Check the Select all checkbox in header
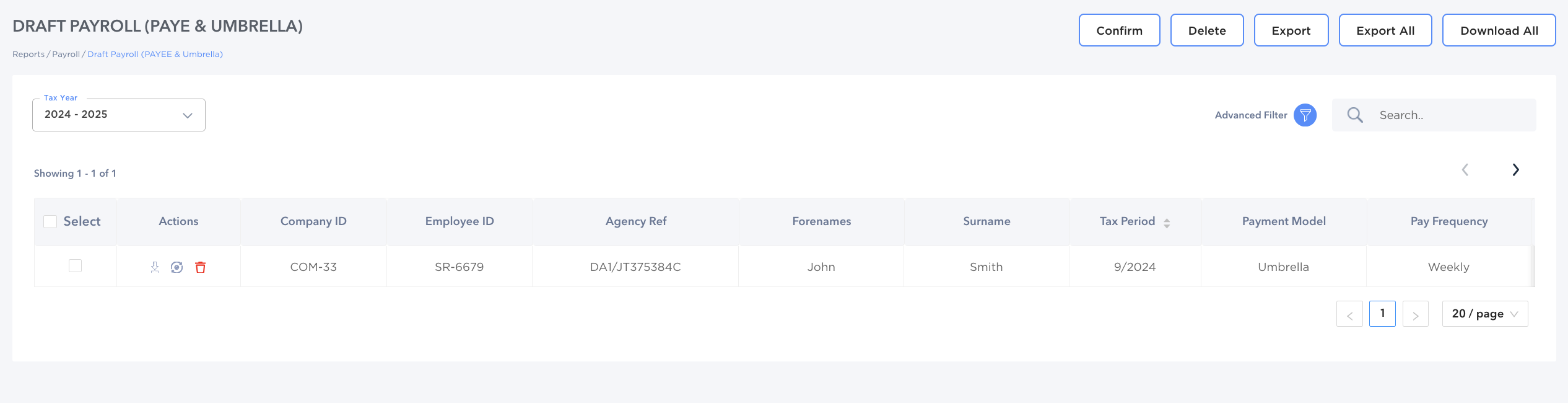The width and height of the screenshot is (1568, 403). pyautogui.click(x=50, y=221)
